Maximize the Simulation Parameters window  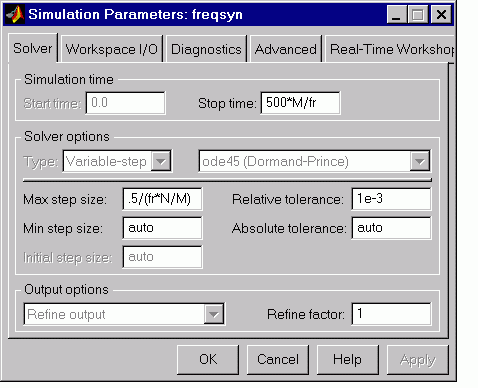point(418,15)
